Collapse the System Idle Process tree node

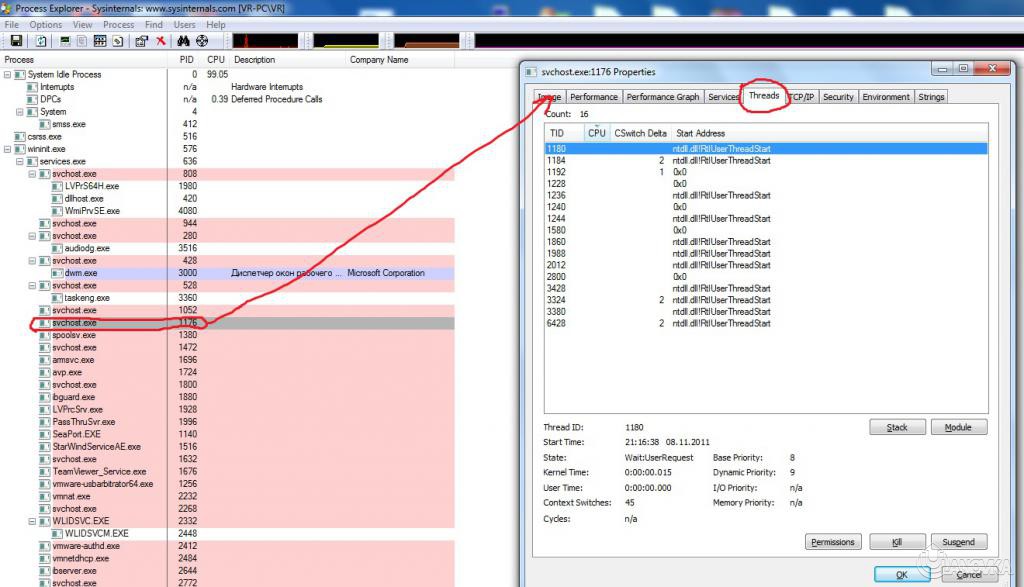click(7, 74)
